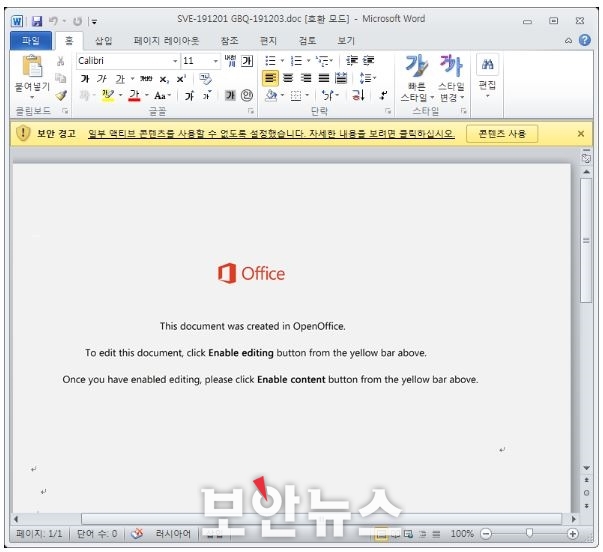Toggle Center alignment button

coord(288,78)
